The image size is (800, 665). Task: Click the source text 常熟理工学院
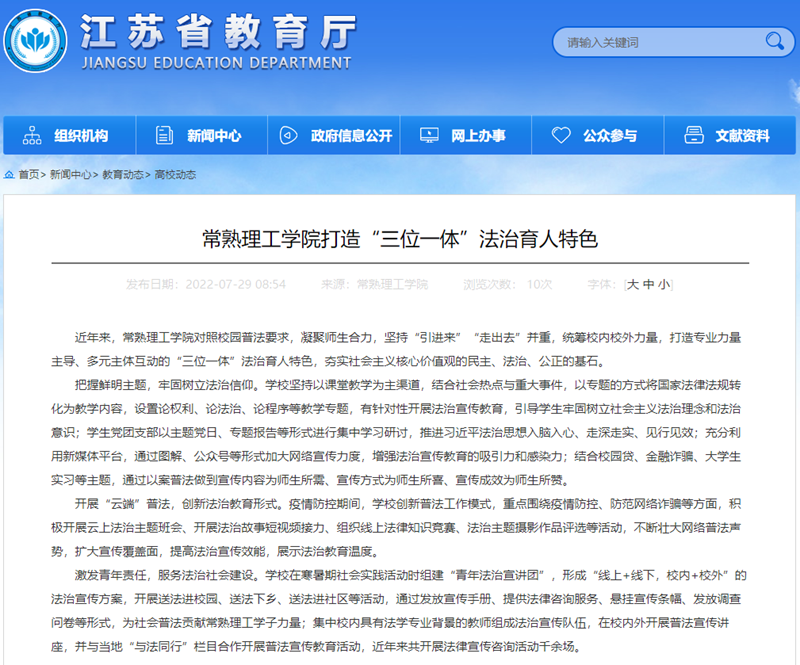click(392, 284)
